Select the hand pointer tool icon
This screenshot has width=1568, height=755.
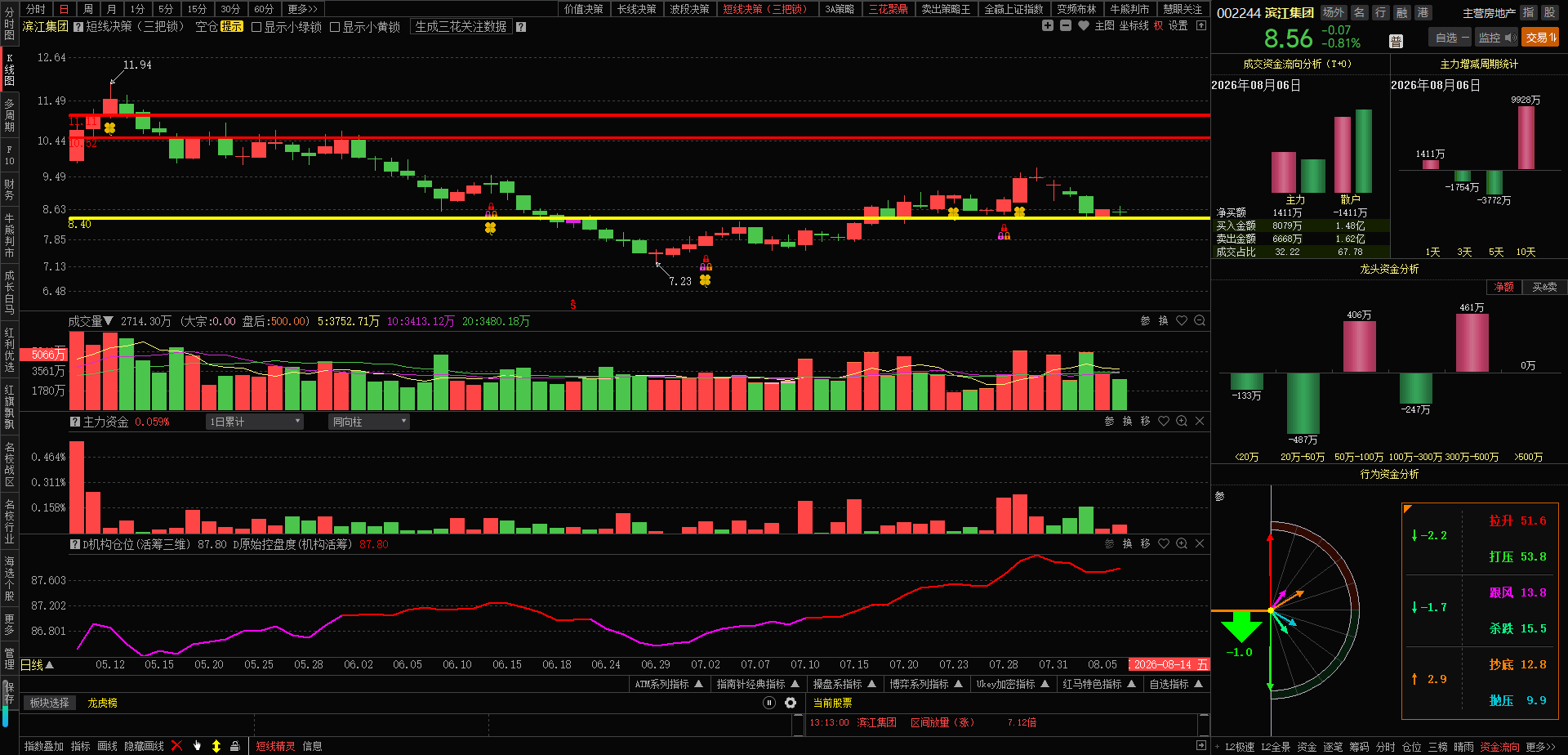(197, 746)
